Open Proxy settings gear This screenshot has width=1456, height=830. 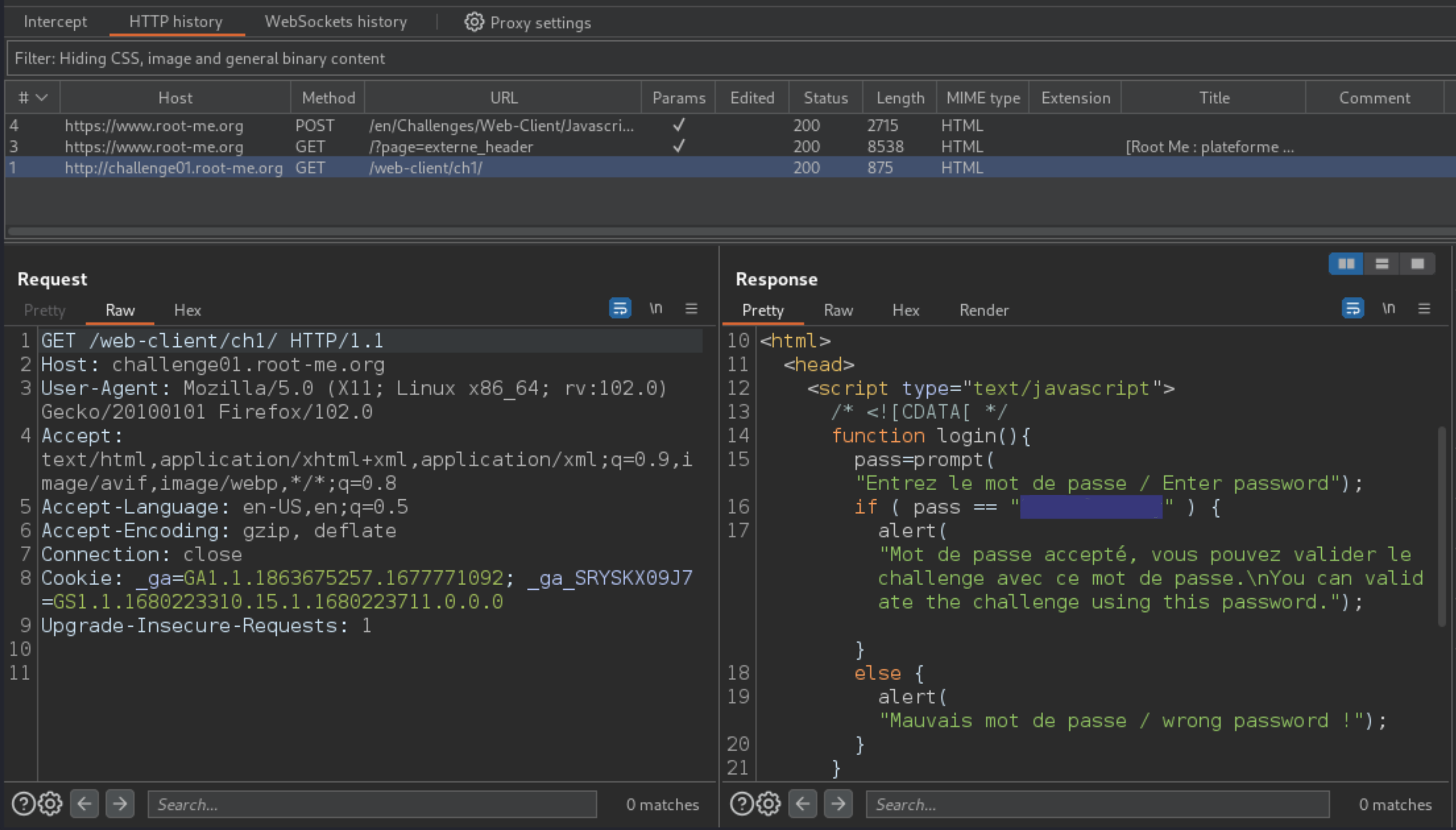coord(473,22)
